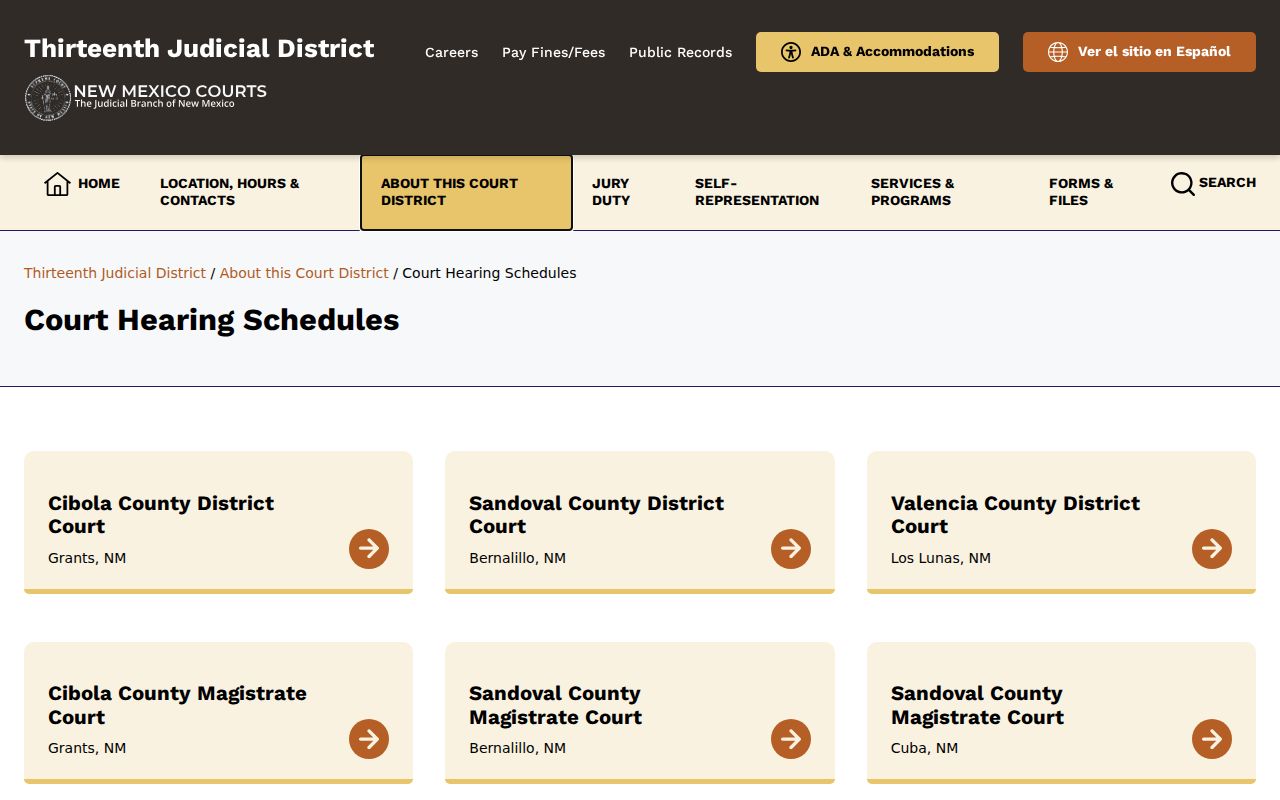Go to HOME nav label
The image size is (1280, 800).
tap(99, 183)
